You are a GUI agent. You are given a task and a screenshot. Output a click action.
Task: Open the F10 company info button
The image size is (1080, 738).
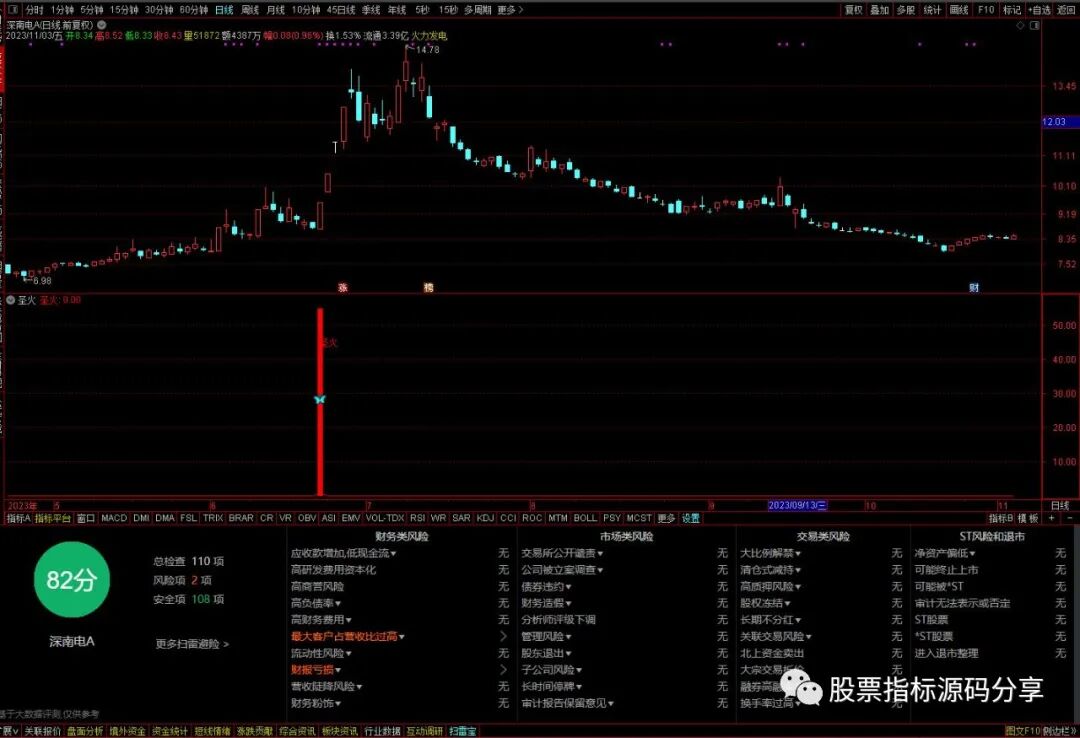coord(986,10)
